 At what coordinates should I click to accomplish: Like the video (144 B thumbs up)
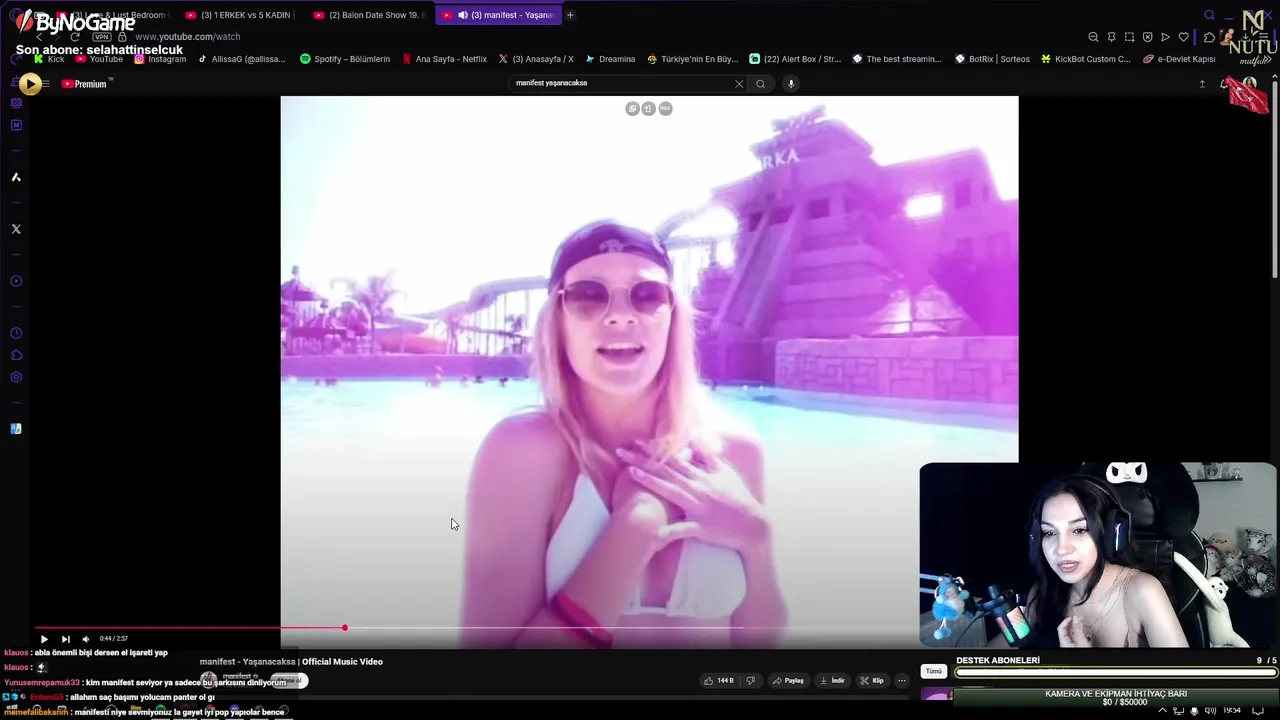719,681
